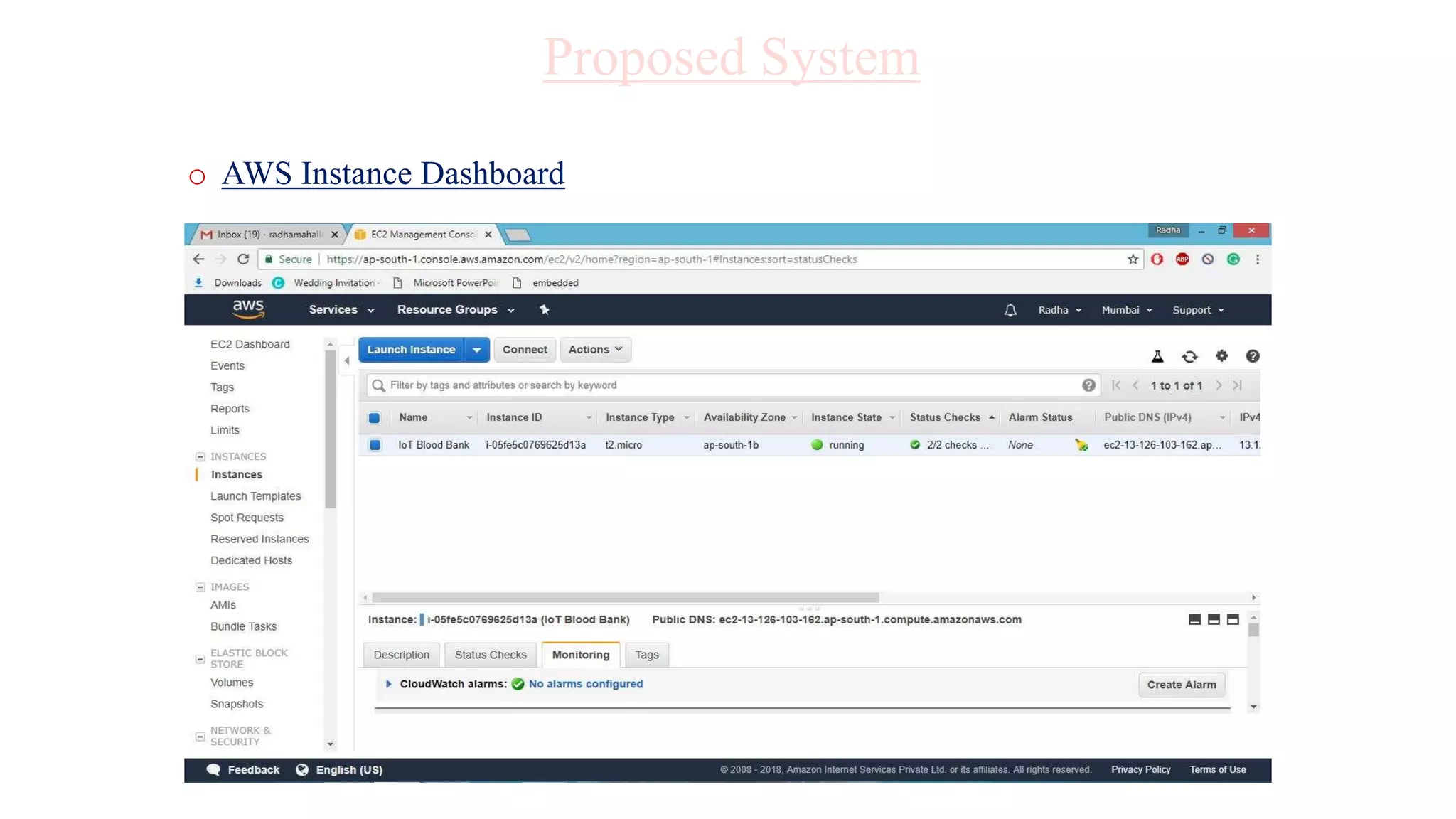Collapse the left navigation pane arrow
This screenshot has width=1456, height=819.
[347, 360]
